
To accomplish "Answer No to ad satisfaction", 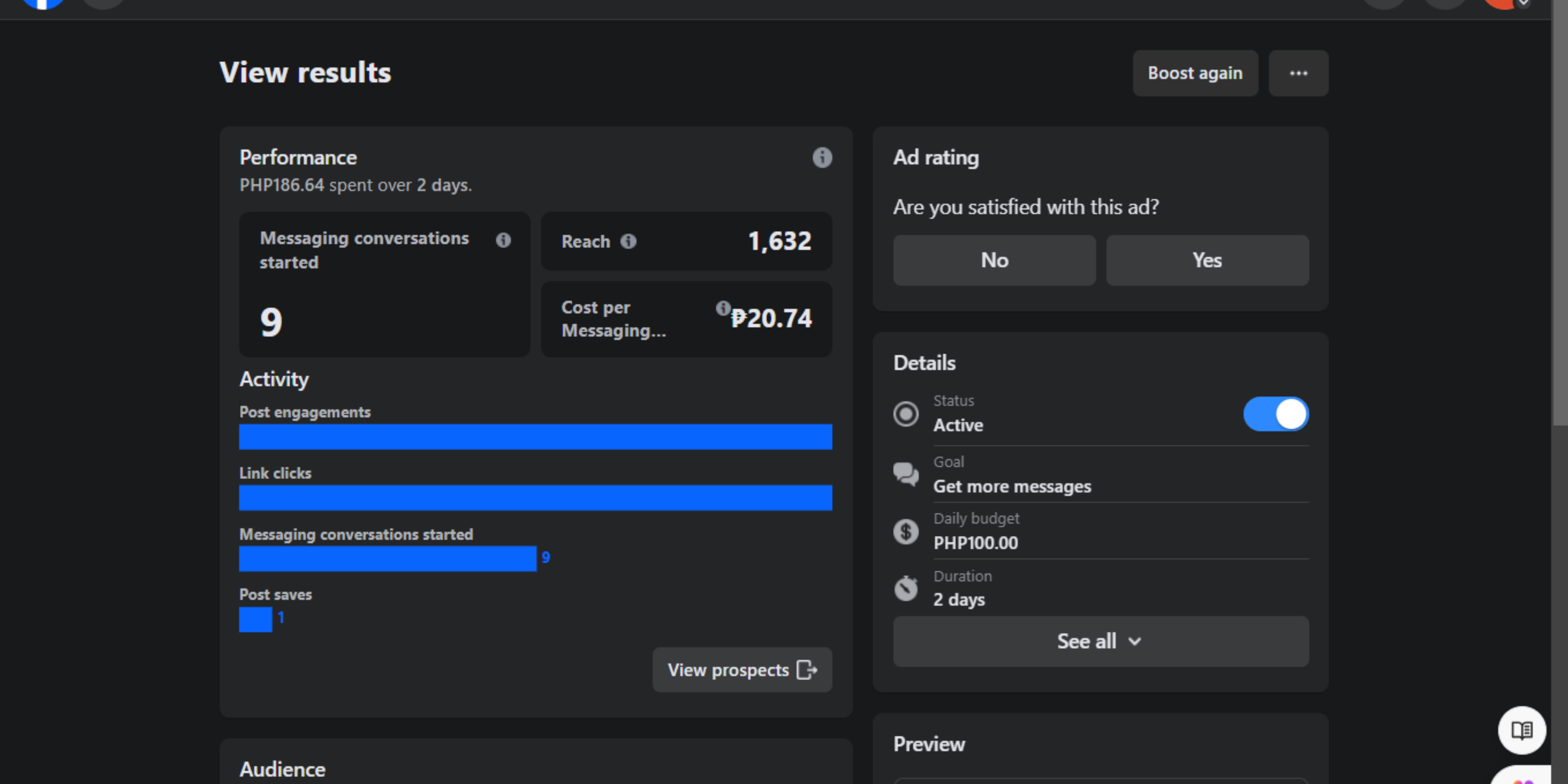I will pos(994,260).
